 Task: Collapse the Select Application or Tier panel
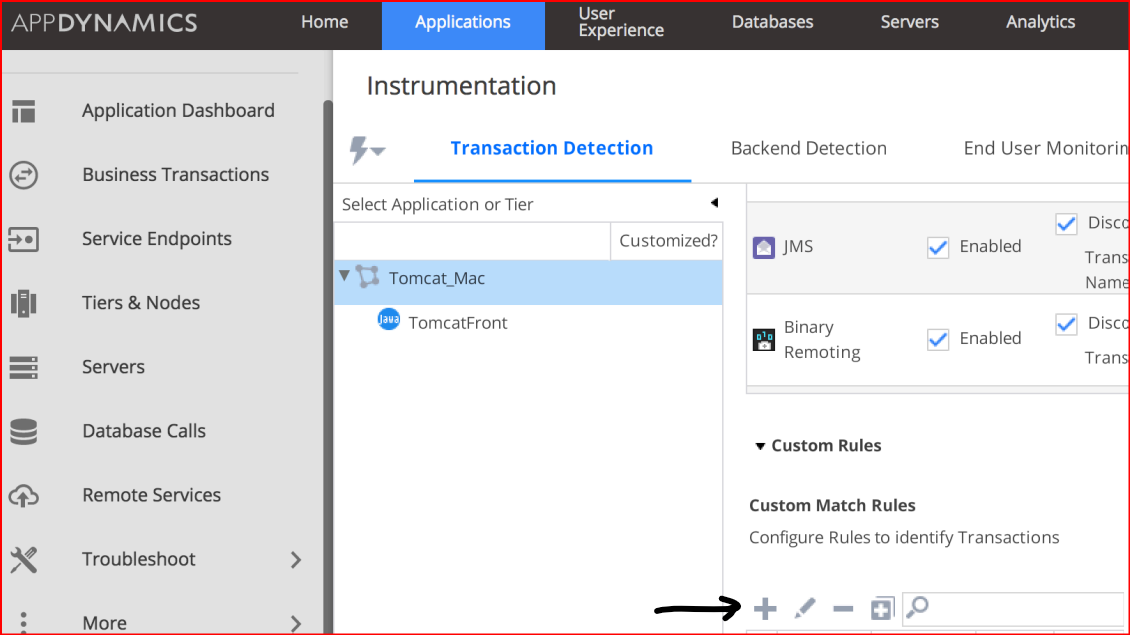point(714,203)
